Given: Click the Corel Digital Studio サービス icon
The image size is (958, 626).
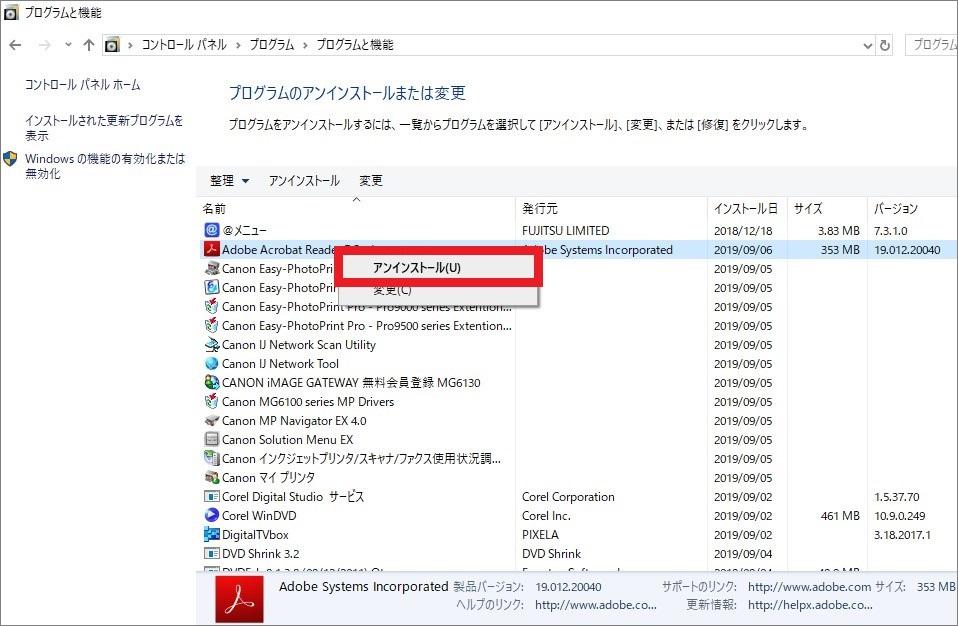Looking at the screenshot, I should pos(211,497).
